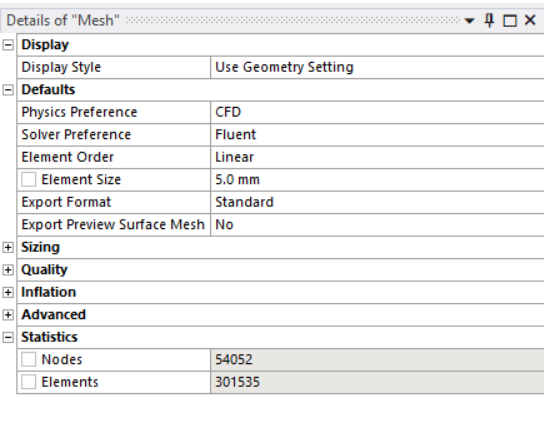
Task: Pin the Details of Mesh panel
Action: tap(489, 20)
